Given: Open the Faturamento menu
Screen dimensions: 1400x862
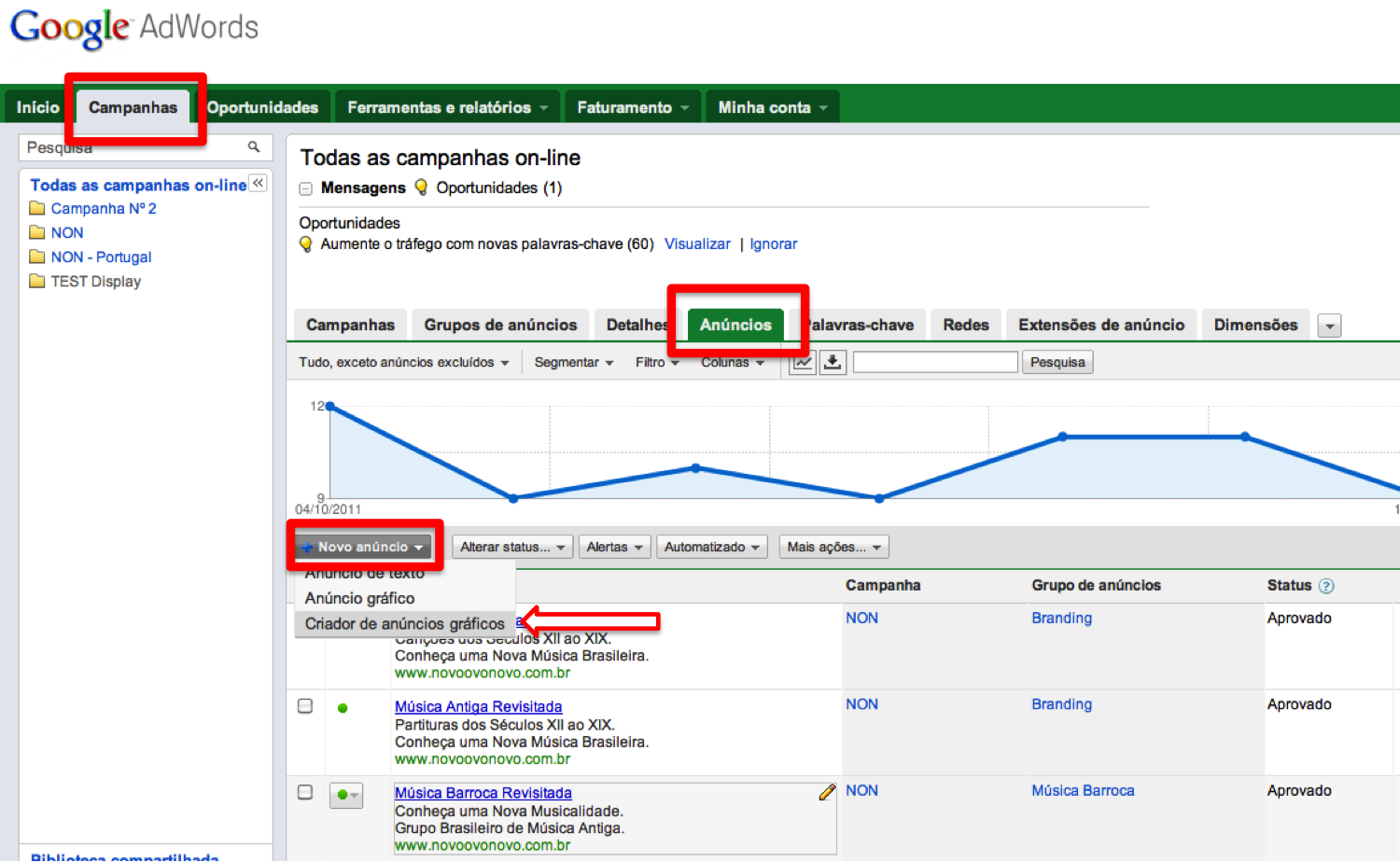Looking at the screenshot, I should pos(633,107).
